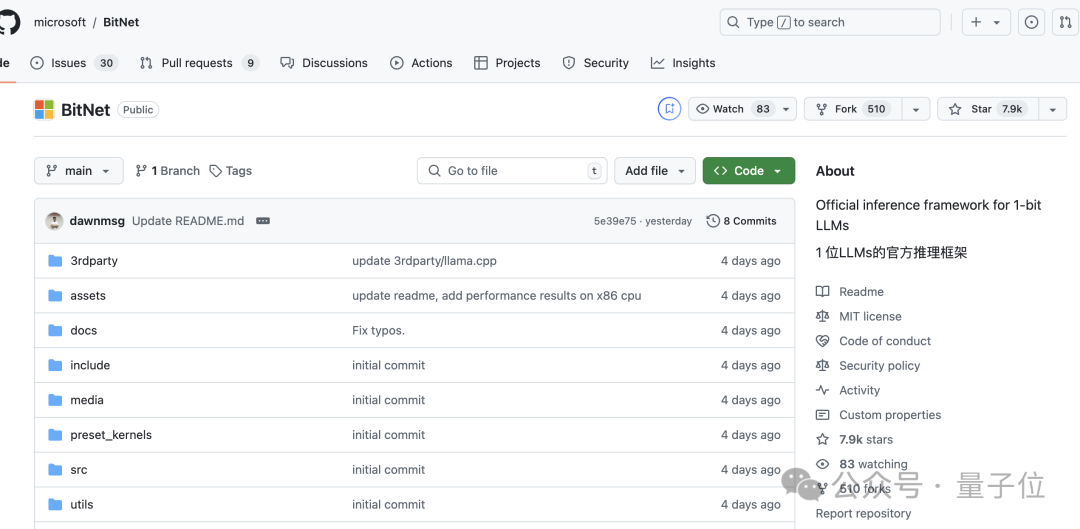Open the Star lists dropdown arrow

pyautogui.click(x=1052, y=109)
